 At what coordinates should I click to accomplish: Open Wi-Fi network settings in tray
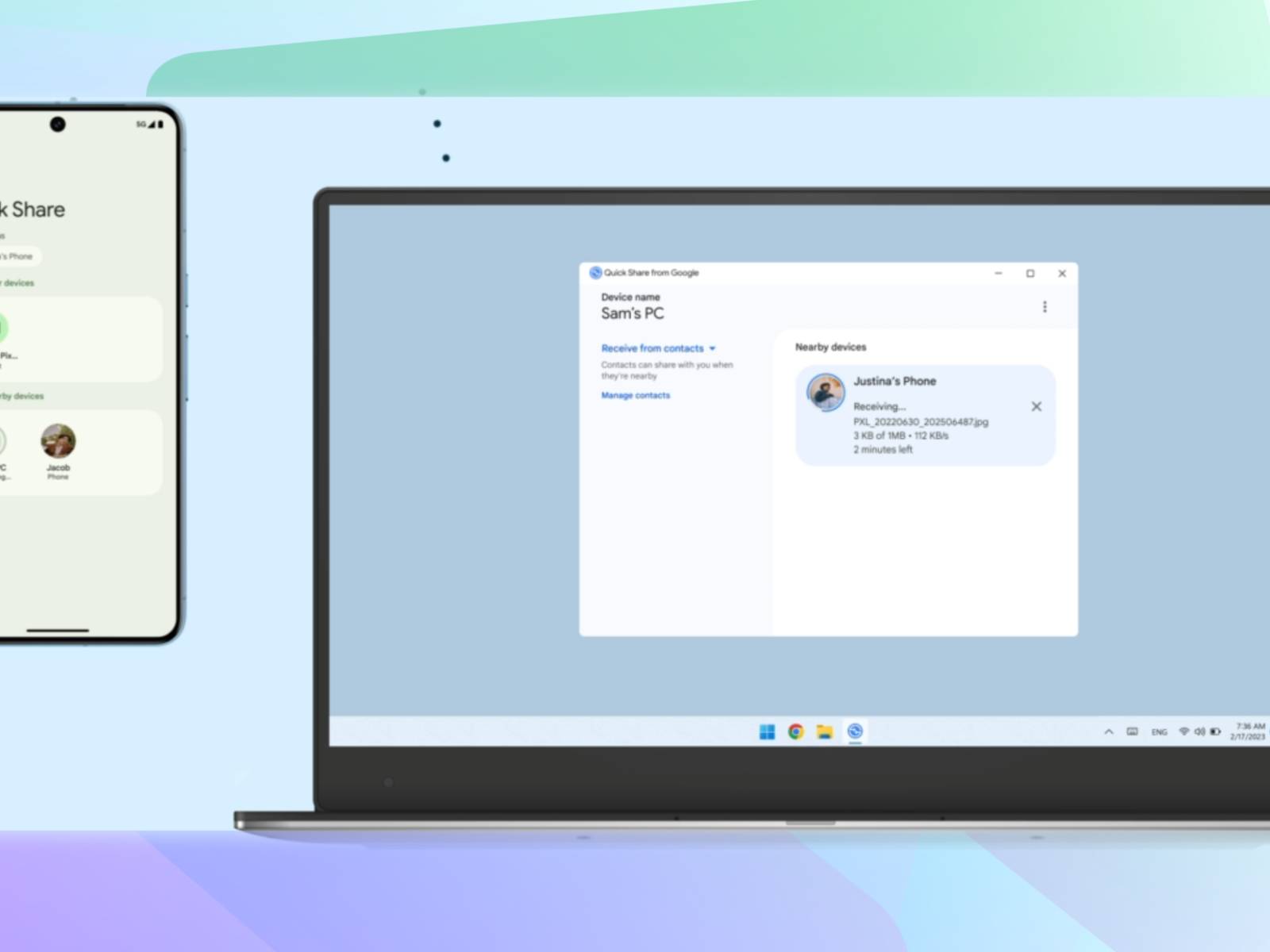(1183, 731)
